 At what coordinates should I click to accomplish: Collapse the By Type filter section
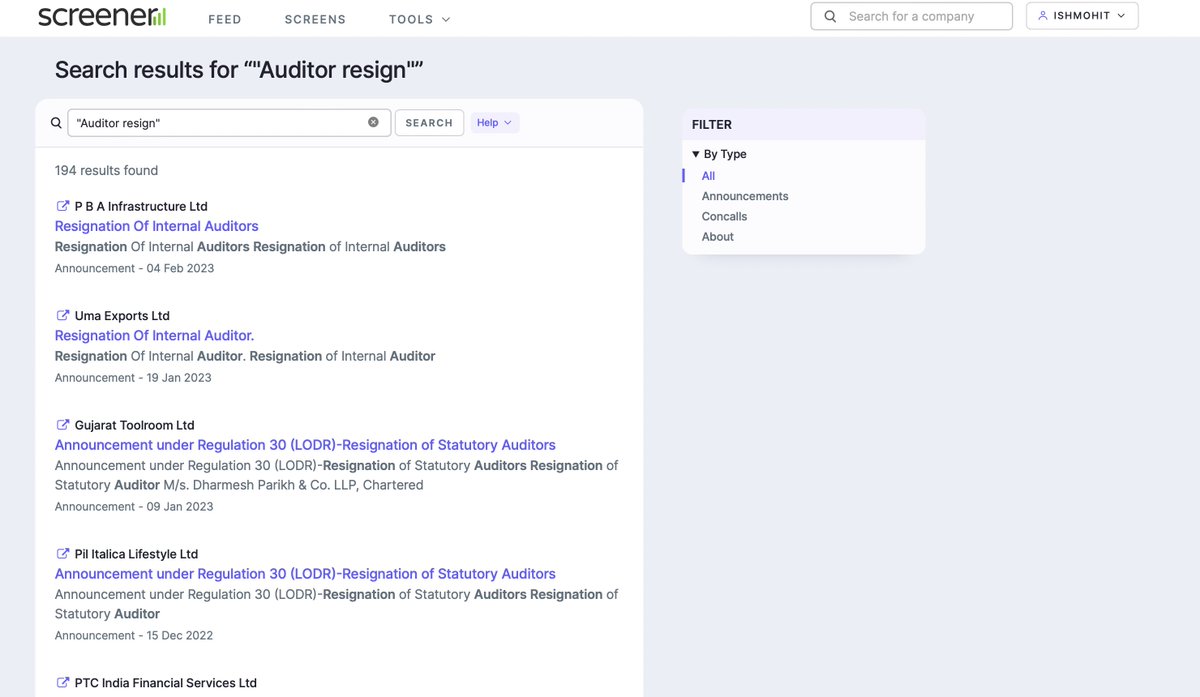(719, 154)
